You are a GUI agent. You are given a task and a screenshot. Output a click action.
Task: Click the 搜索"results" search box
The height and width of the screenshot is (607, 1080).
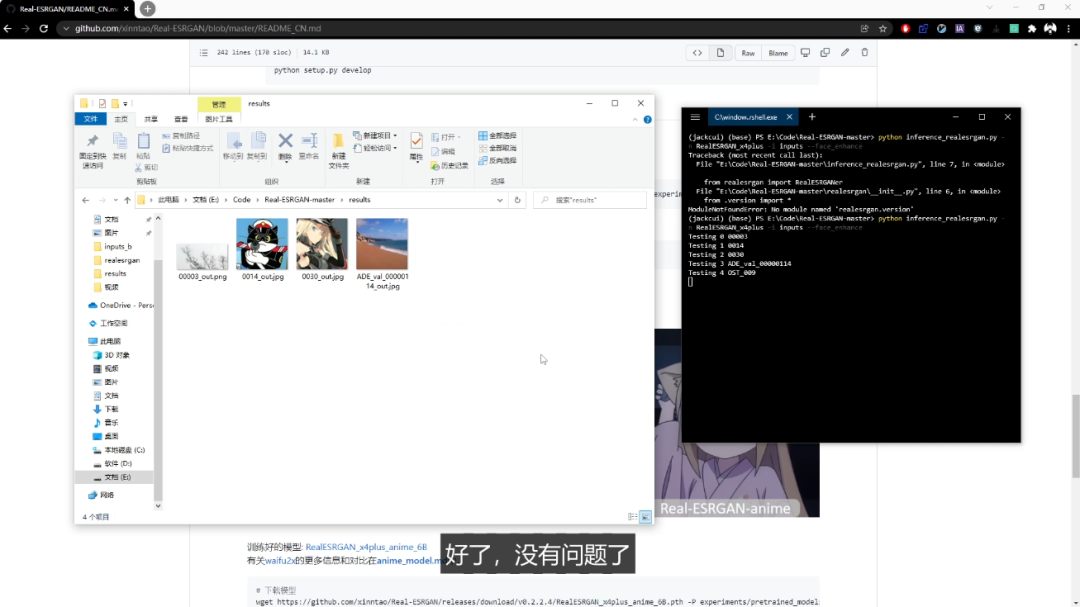point(590,200)
